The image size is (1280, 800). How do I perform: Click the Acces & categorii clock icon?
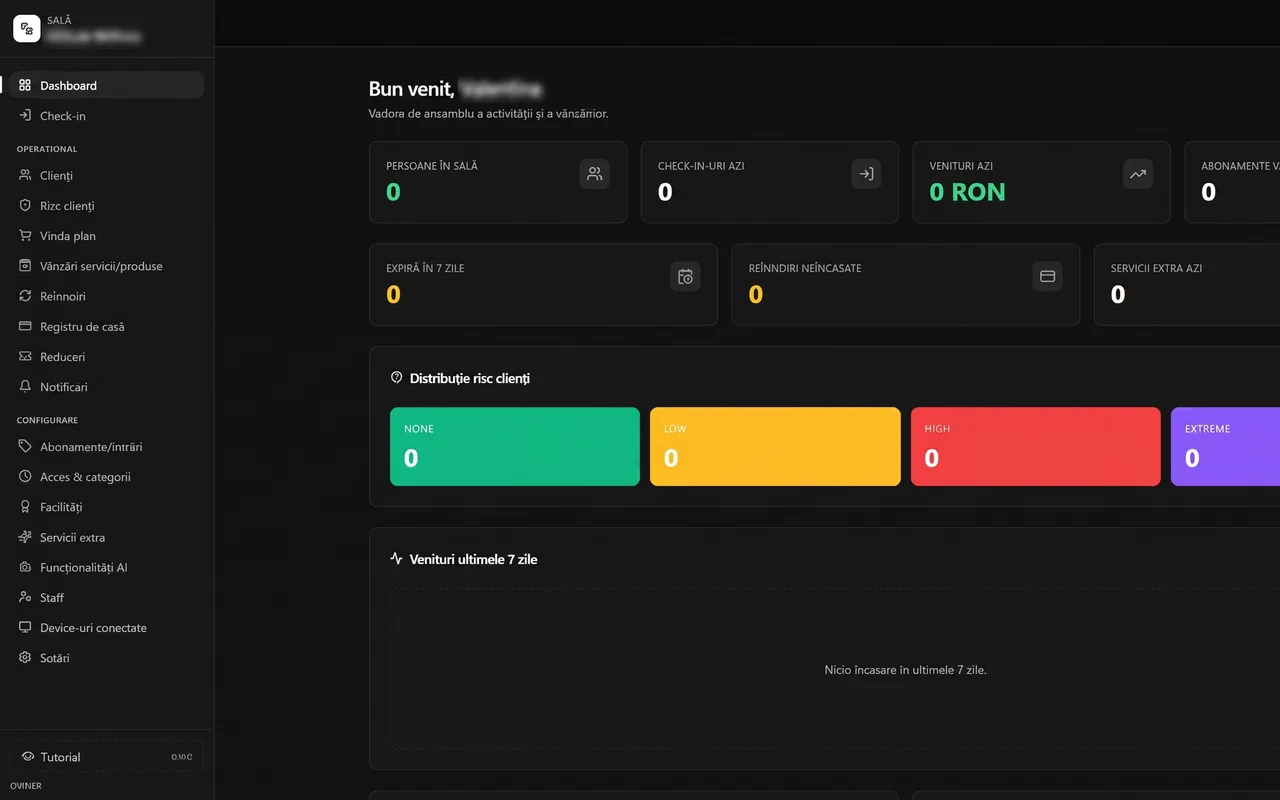25,477
